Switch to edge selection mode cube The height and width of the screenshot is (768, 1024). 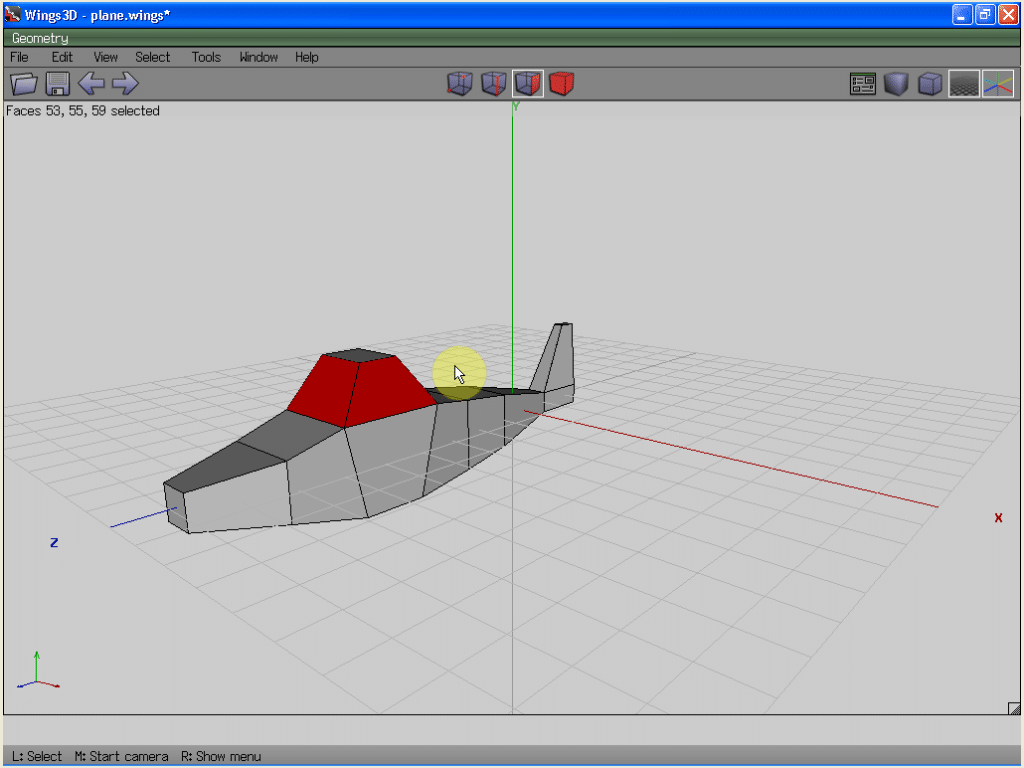click(x=493, y=84)
